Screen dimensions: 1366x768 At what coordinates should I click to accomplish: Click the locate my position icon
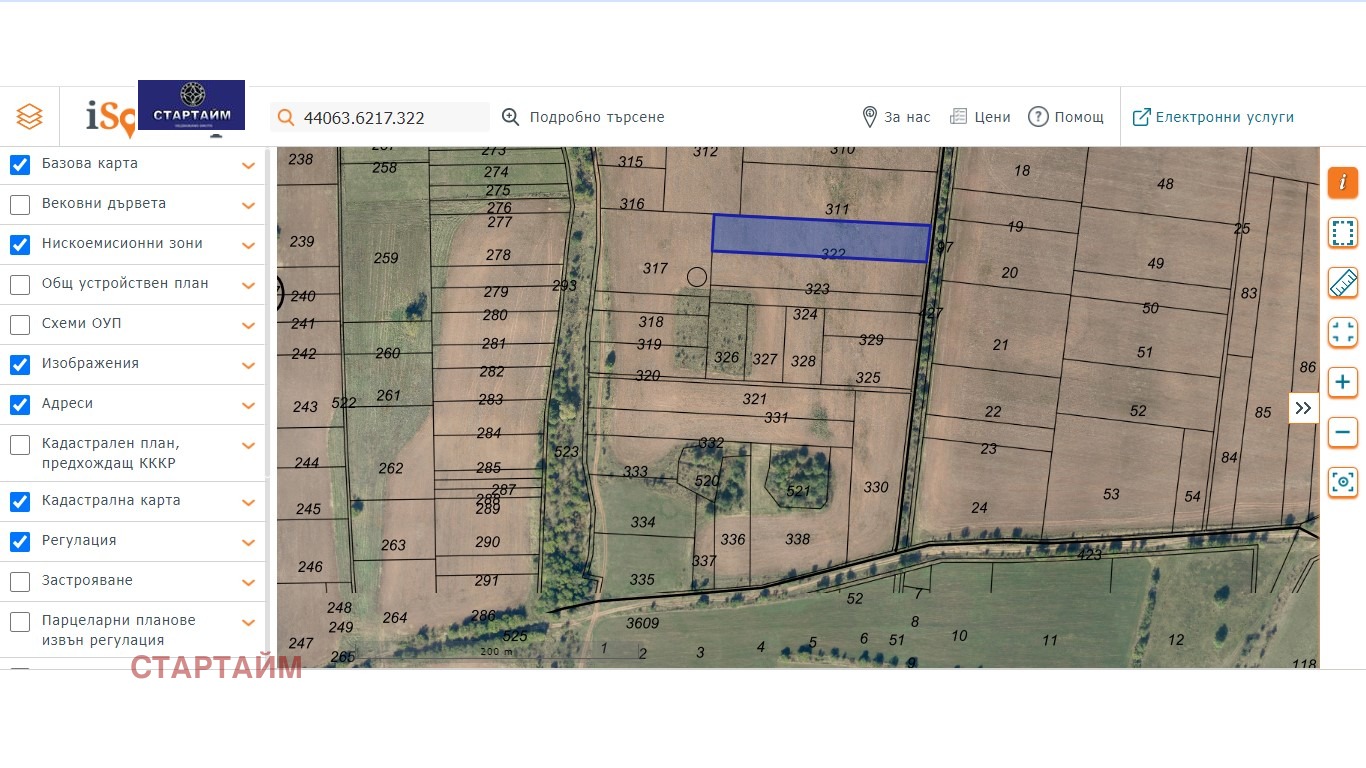[1342, 482]
